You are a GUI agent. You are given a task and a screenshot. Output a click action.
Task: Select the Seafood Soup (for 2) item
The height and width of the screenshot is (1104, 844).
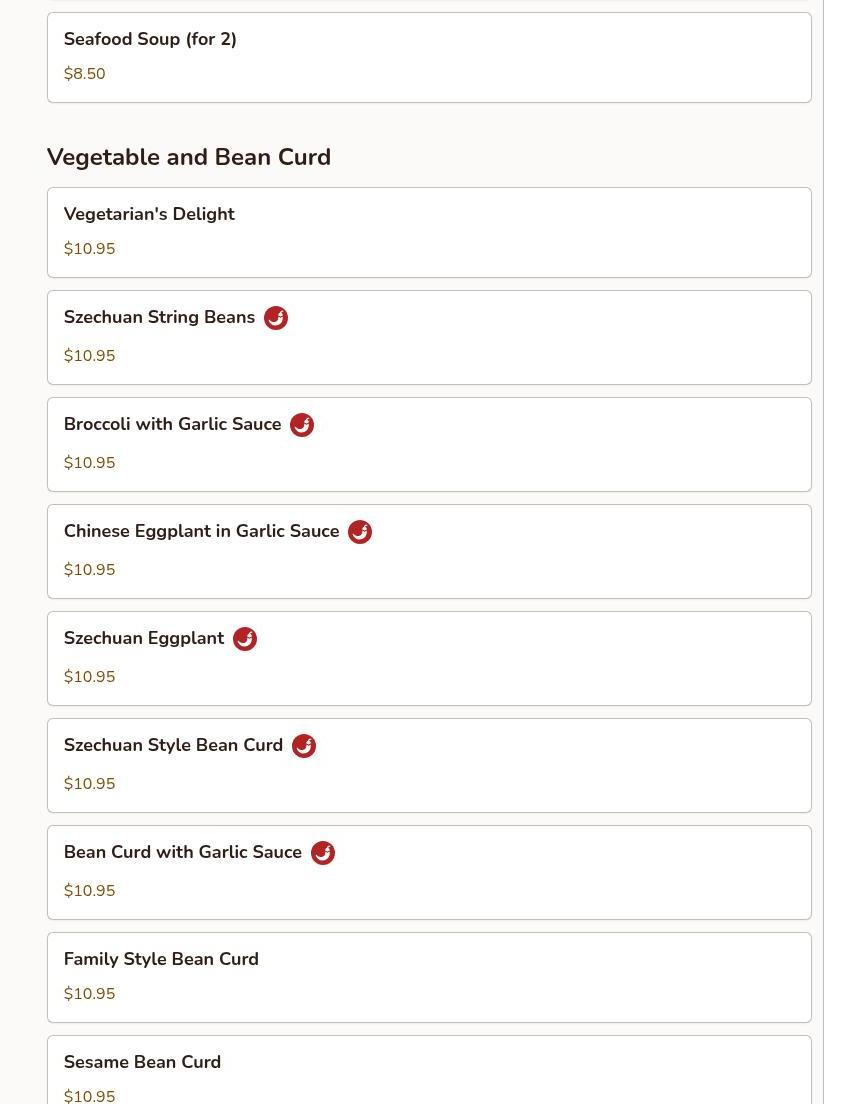click(428, 57)
